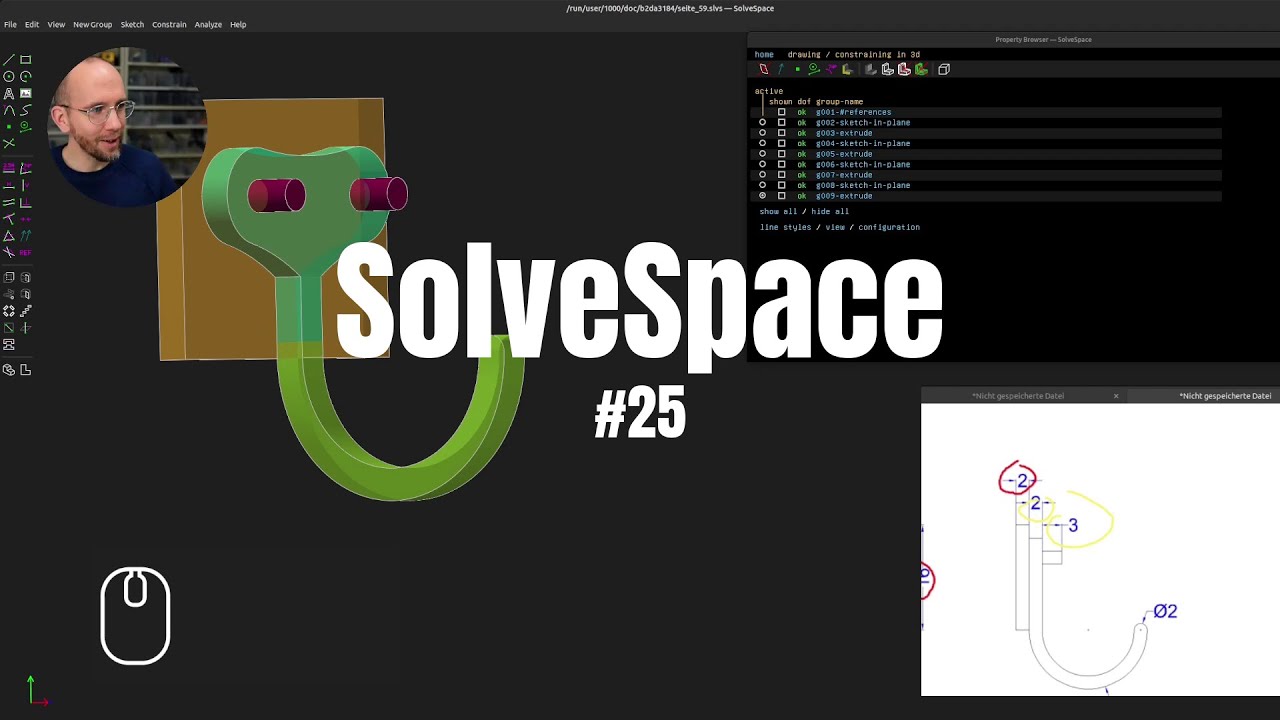1280x720 pixels.
Task: Apply parallel constraint
Action: [x=9, y=201]
